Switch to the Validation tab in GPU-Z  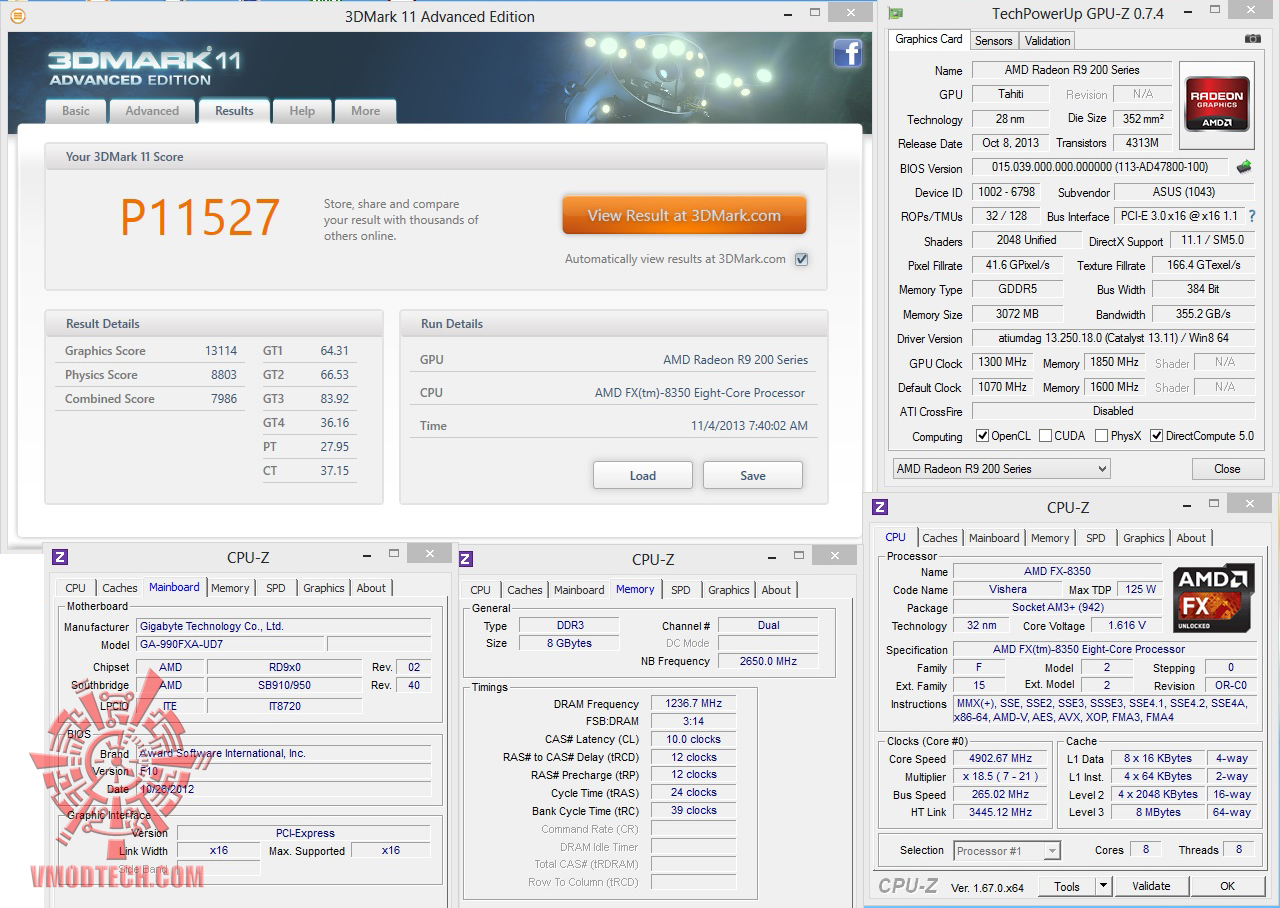[x=1048, y=41]
